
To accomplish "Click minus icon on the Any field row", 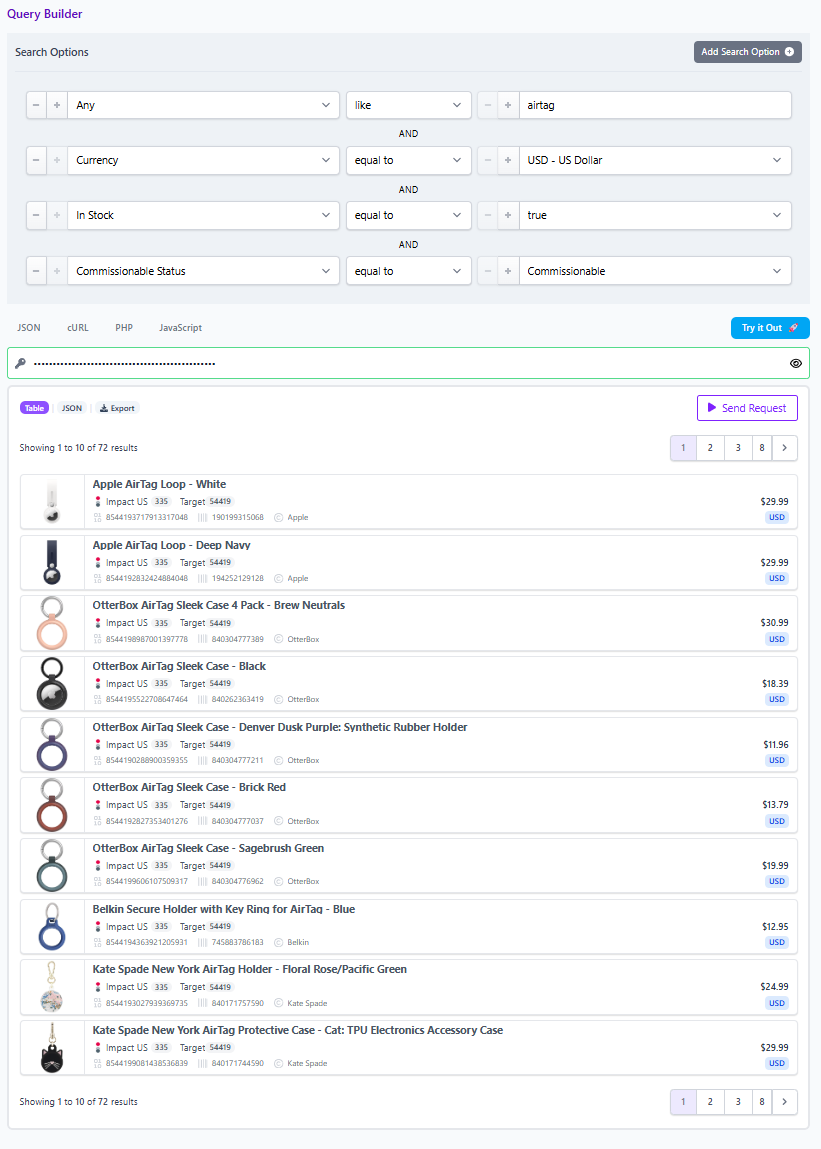I will (36, 105).
